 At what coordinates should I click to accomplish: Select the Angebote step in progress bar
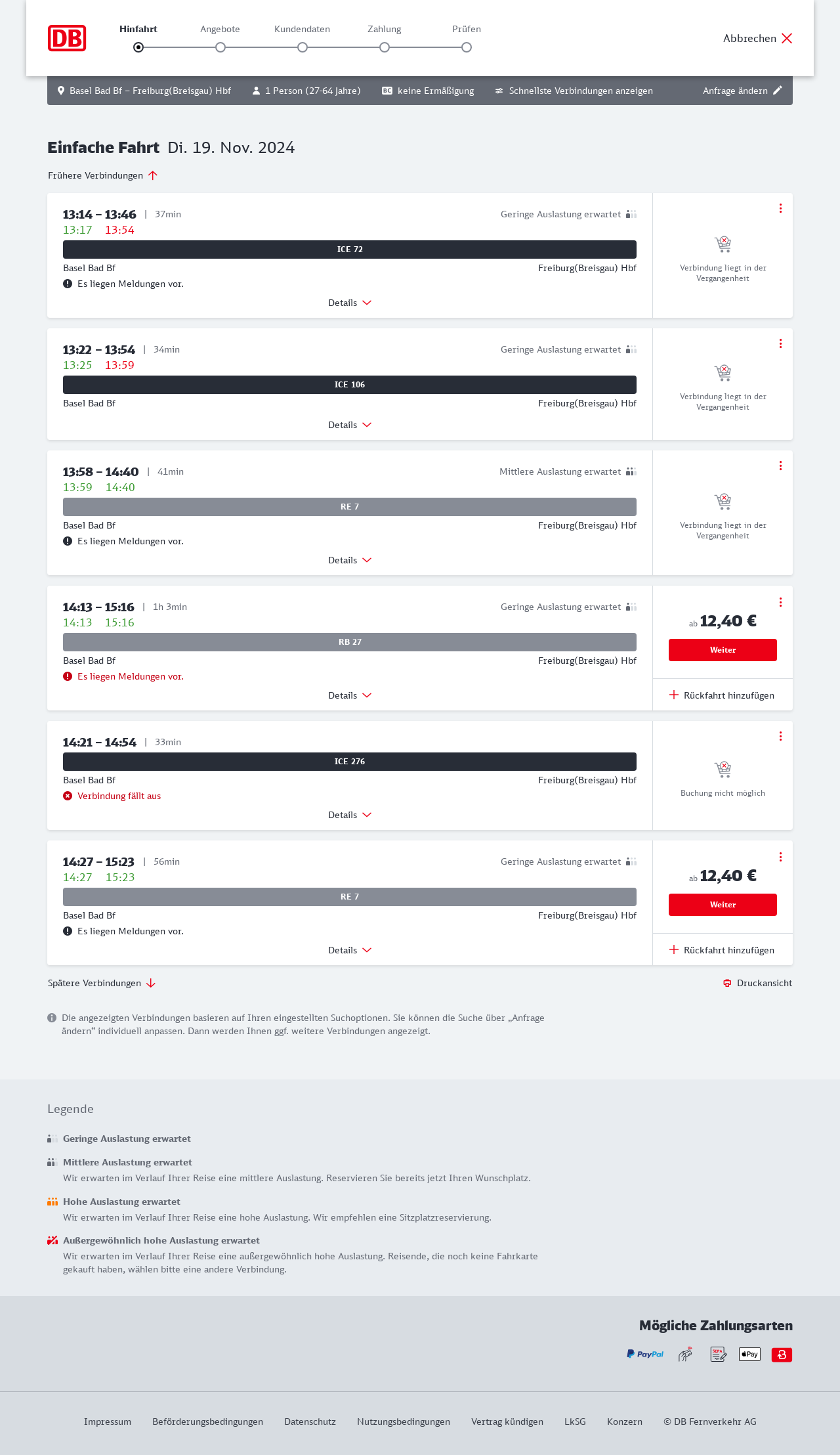[x=220, y=47]
